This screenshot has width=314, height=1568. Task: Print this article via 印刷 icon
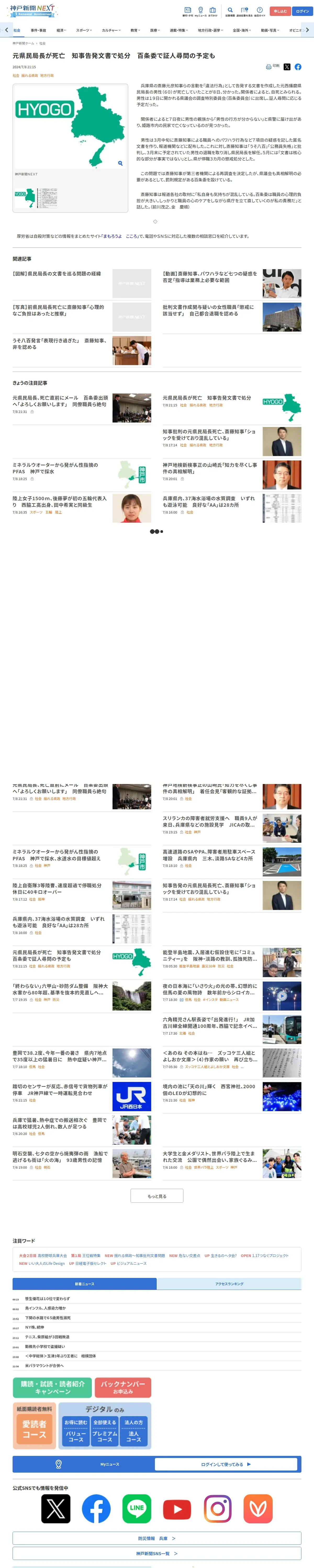(273, 66)
